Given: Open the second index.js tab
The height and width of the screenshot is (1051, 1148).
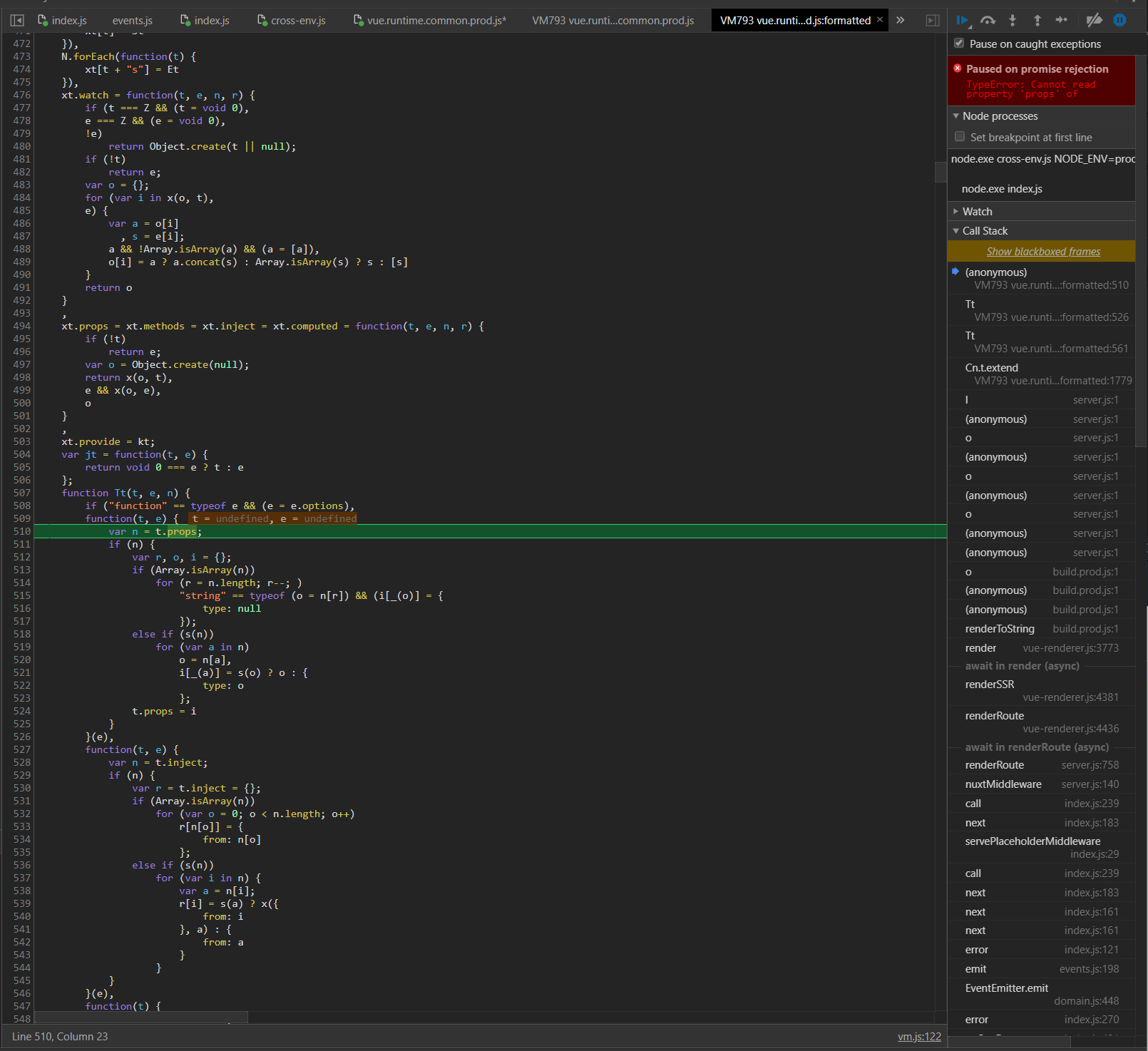Looking at the screenshot, I should 205,21.
